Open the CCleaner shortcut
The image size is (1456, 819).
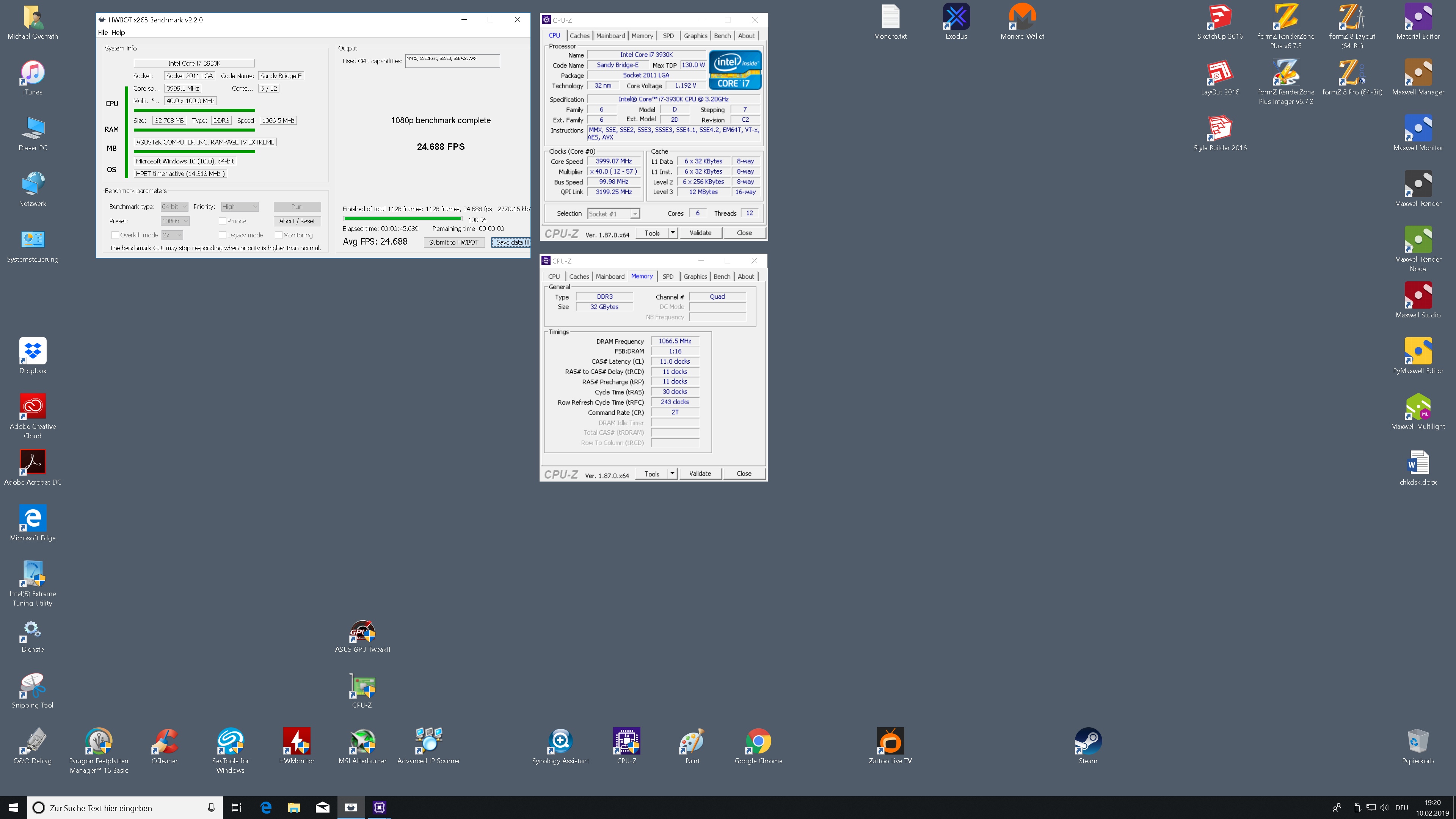click(x=165, y=746)
